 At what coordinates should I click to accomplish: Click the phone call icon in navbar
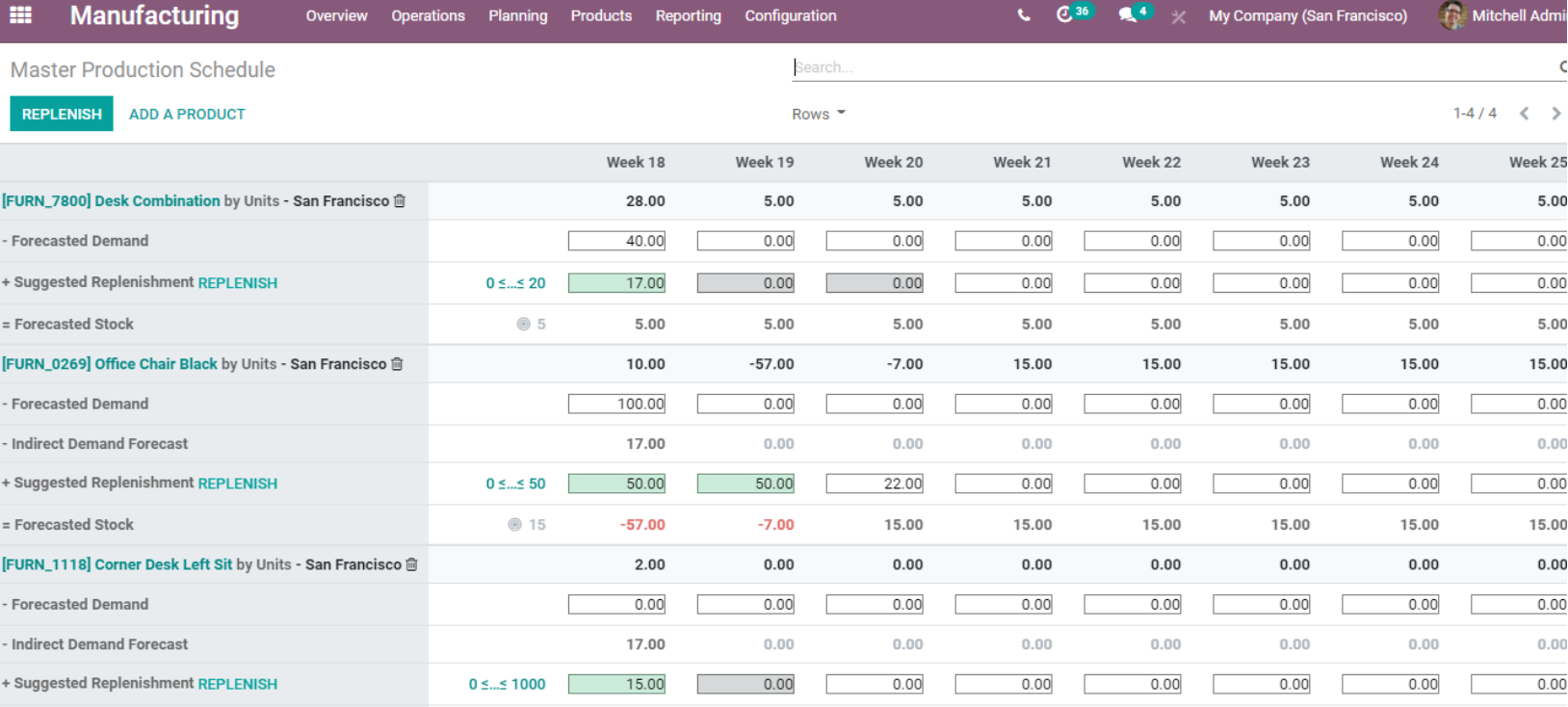(x=1023, y=15)
